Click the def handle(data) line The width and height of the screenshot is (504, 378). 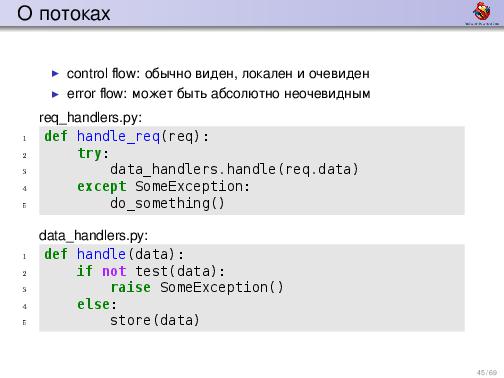(114, 254)
